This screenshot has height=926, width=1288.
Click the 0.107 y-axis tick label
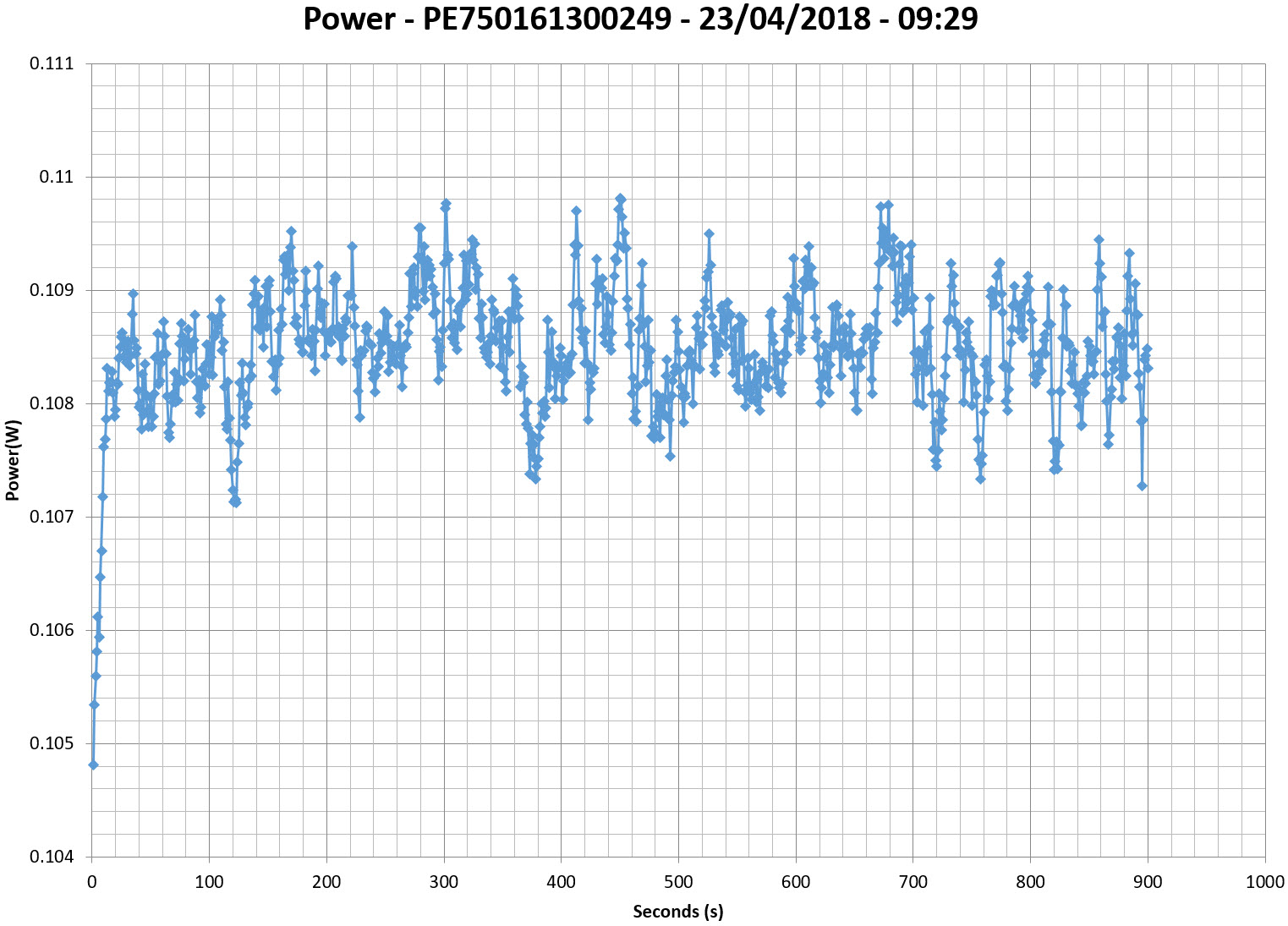pyautogui.click(x=52, y=518)
